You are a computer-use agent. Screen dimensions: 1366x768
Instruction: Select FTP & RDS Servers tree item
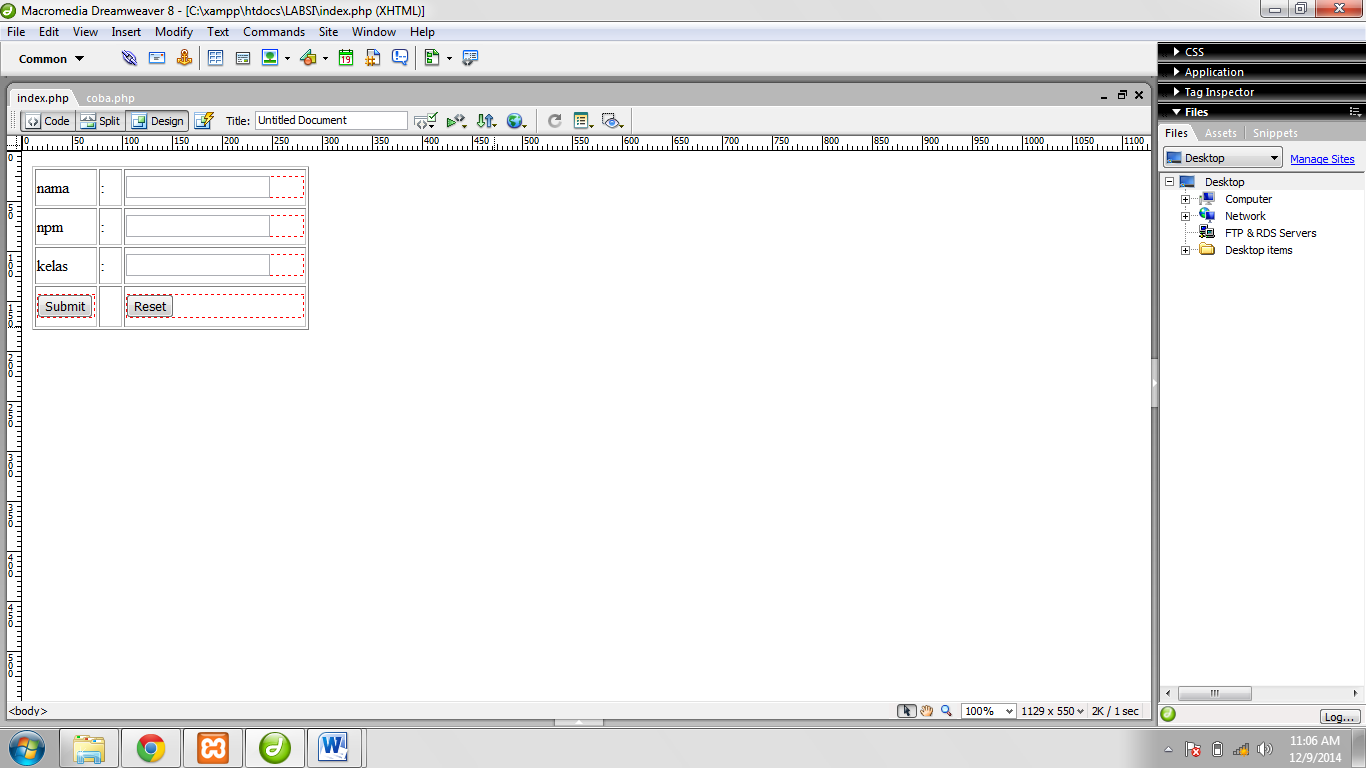[1270, 233]
